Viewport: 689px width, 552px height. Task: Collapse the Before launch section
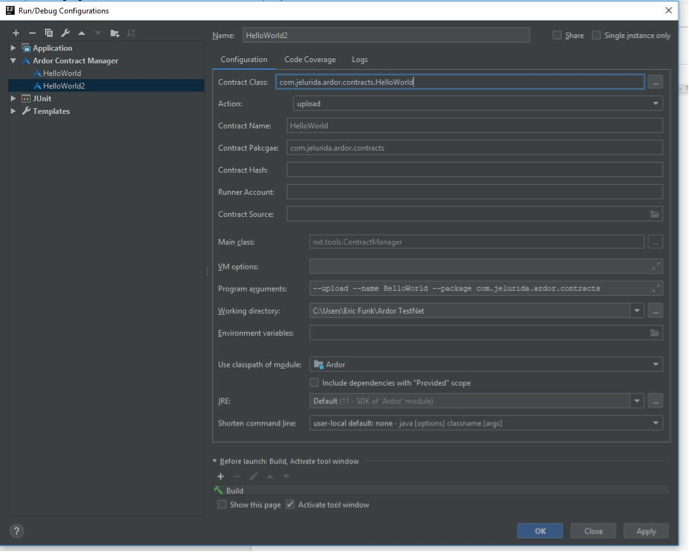coord(214,461)
